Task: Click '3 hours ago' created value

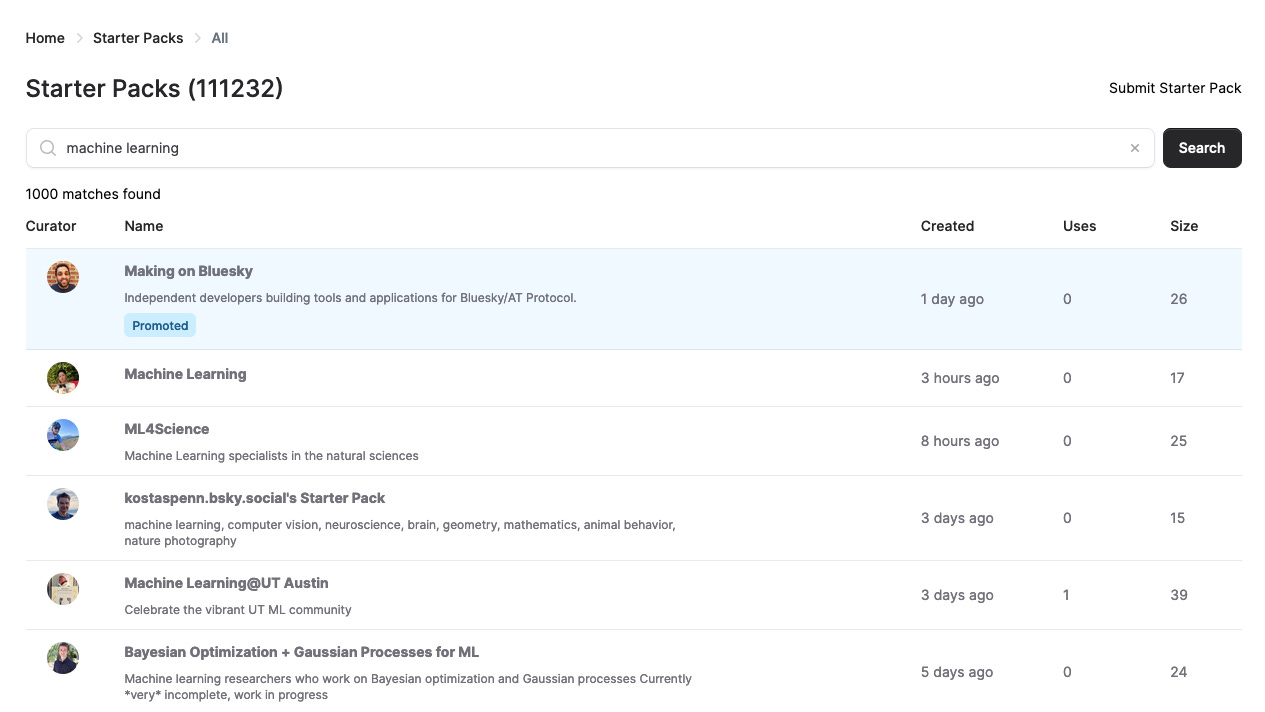Action: 960,378
